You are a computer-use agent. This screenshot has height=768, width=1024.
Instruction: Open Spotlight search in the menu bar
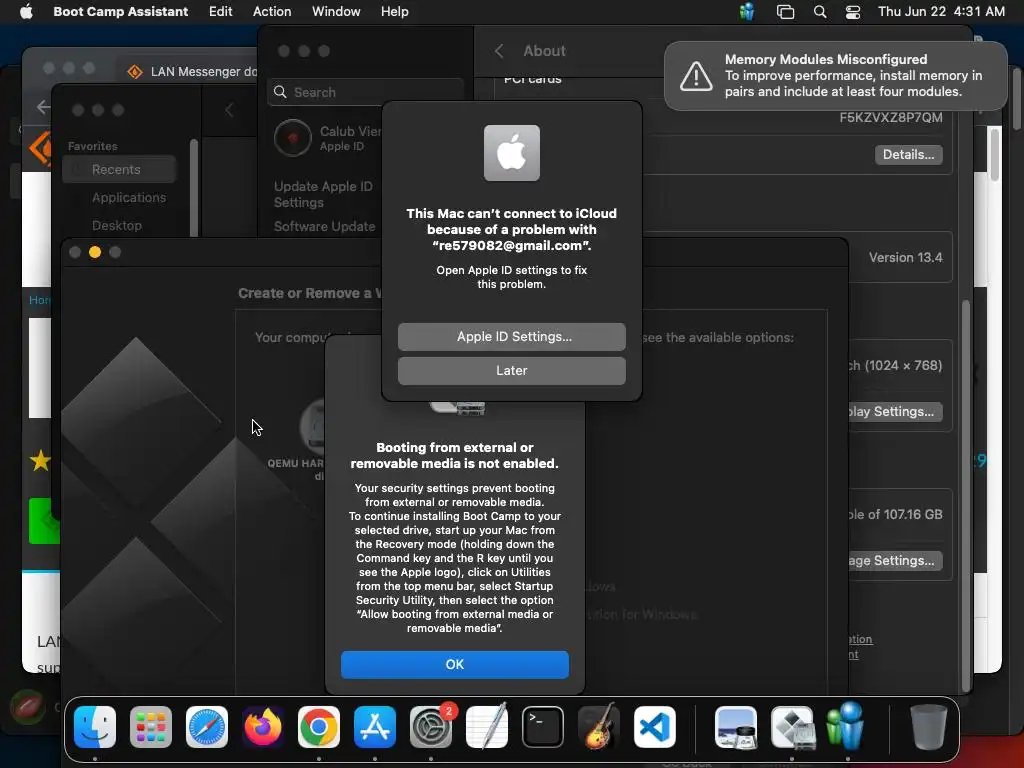coord(820,12)
